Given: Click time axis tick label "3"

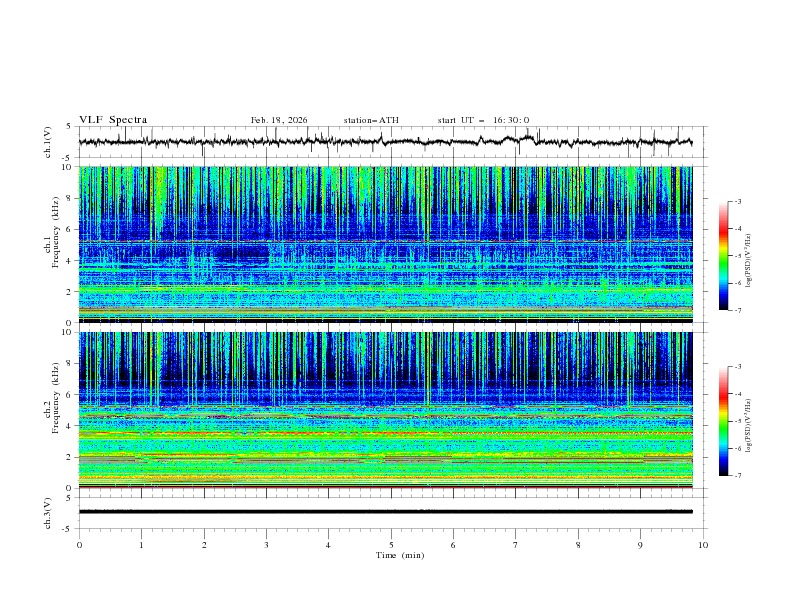Looking at the screenshot, I should 266,545.
